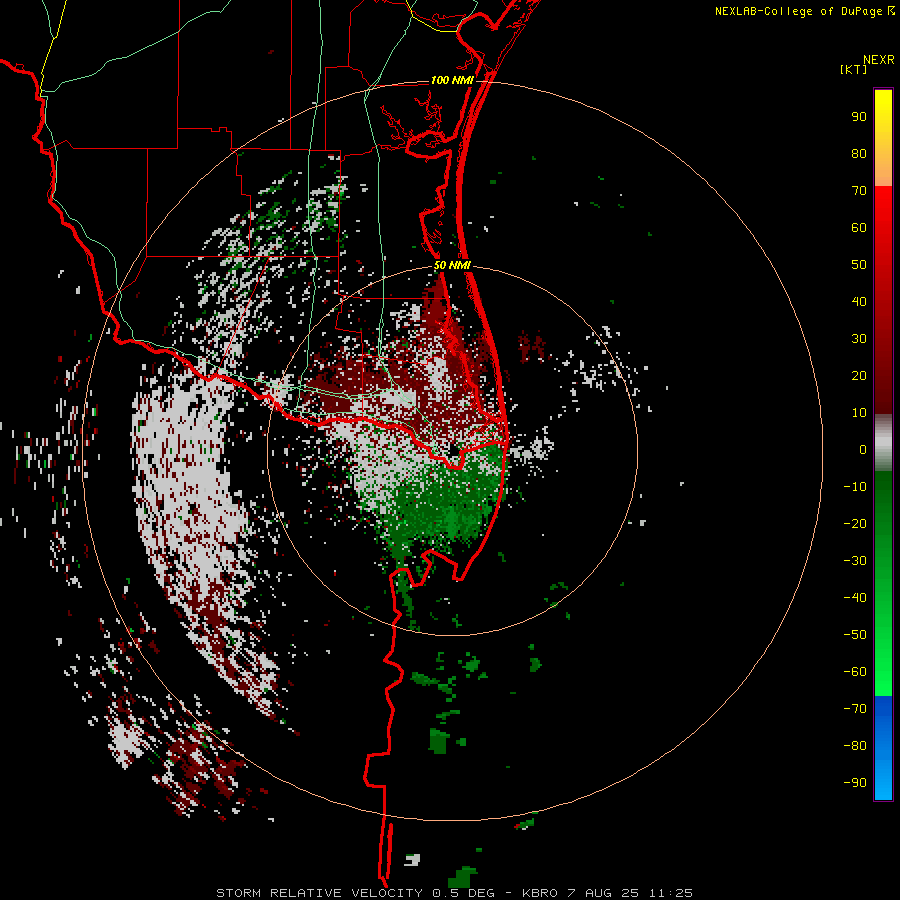This screenshot has width=900, height=900.
Task: Select the 80 value on the velocity scale
Action: point(859,153)
